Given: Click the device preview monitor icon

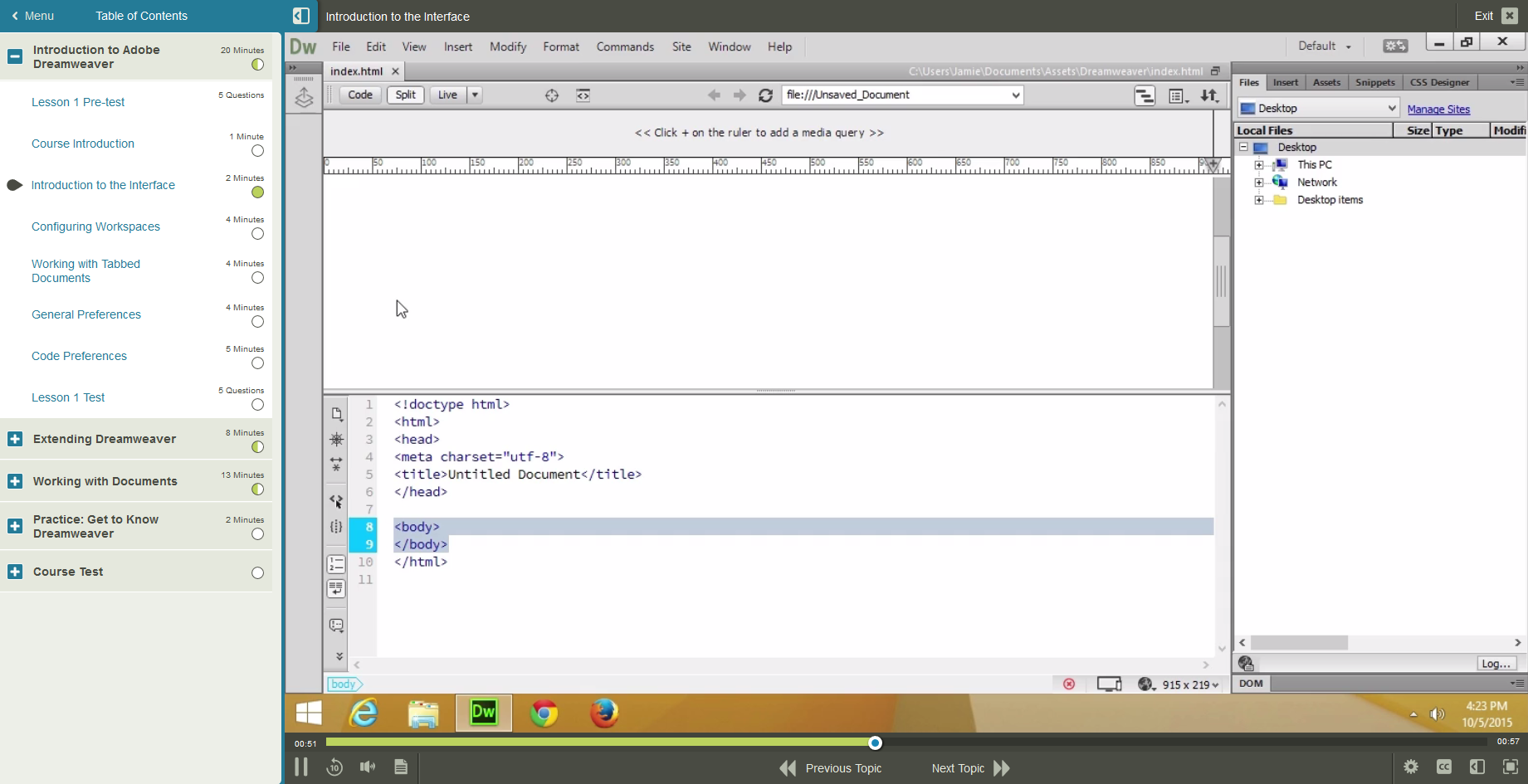Looking at the screenshot, I should point(1109,684).
